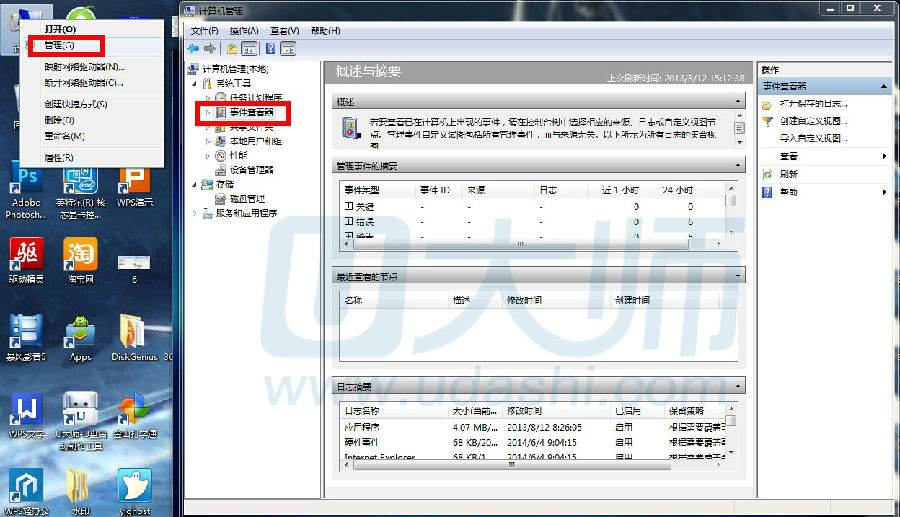Click 打开保存的日志... in the actions pane
This screenshot has width=900, height=517.
813,104
